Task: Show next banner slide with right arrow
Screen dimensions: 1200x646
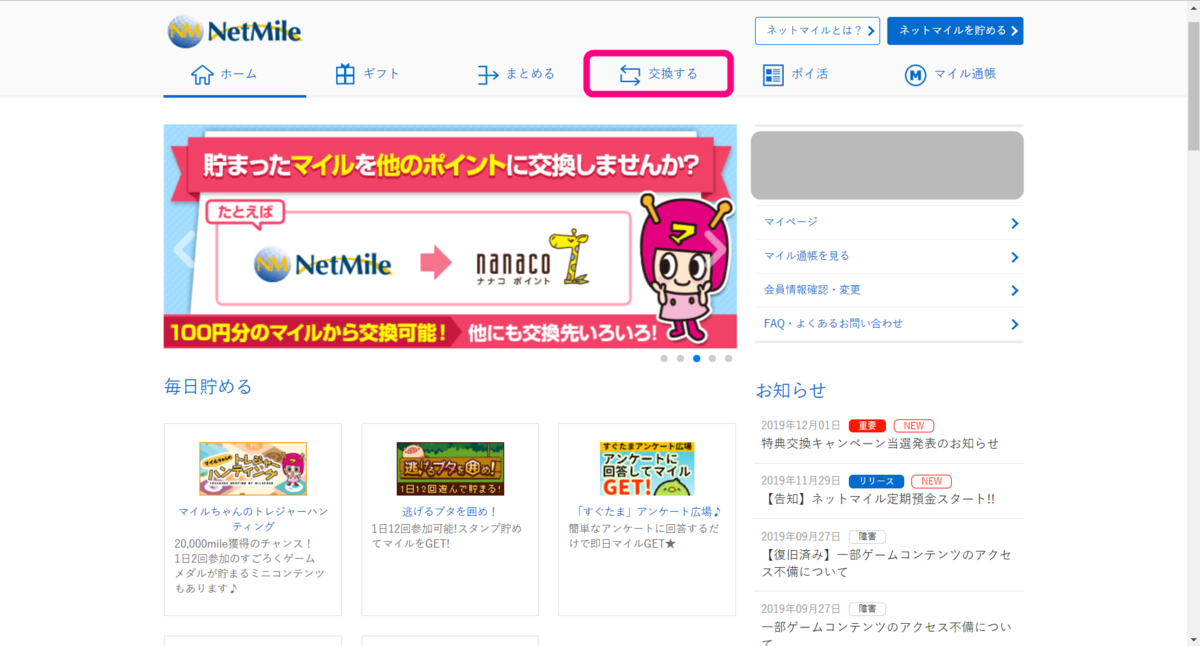Action: point(716,250)
